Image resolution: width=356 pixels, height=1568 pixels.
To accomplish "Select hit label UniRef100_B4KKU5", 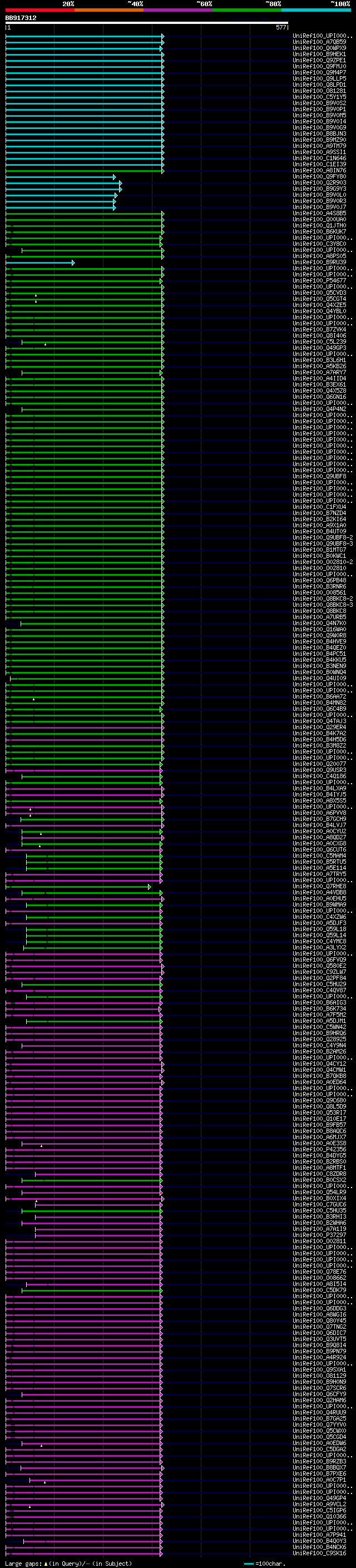I will [319, 660].
